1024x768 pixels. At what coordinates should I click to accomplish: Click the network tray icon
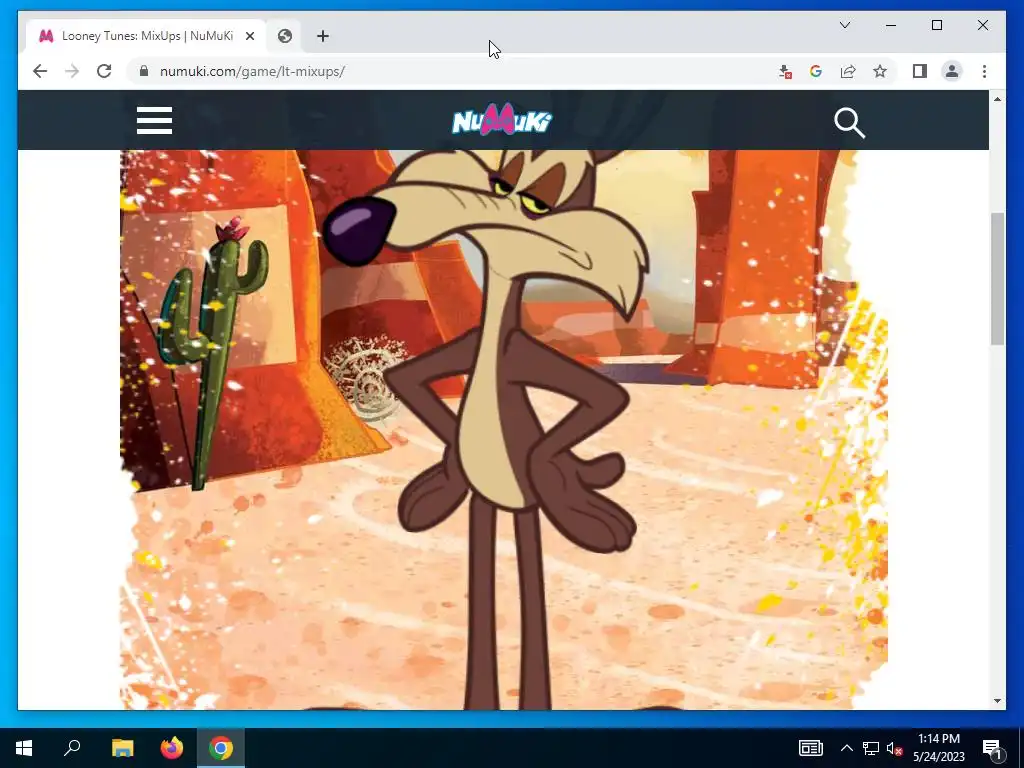click(870, 748)
